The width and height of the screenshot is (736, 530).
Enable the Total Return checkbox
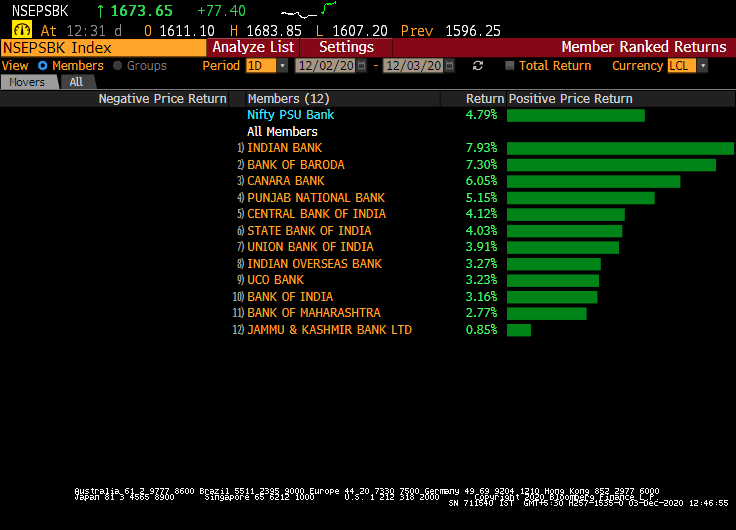(510, 66)
